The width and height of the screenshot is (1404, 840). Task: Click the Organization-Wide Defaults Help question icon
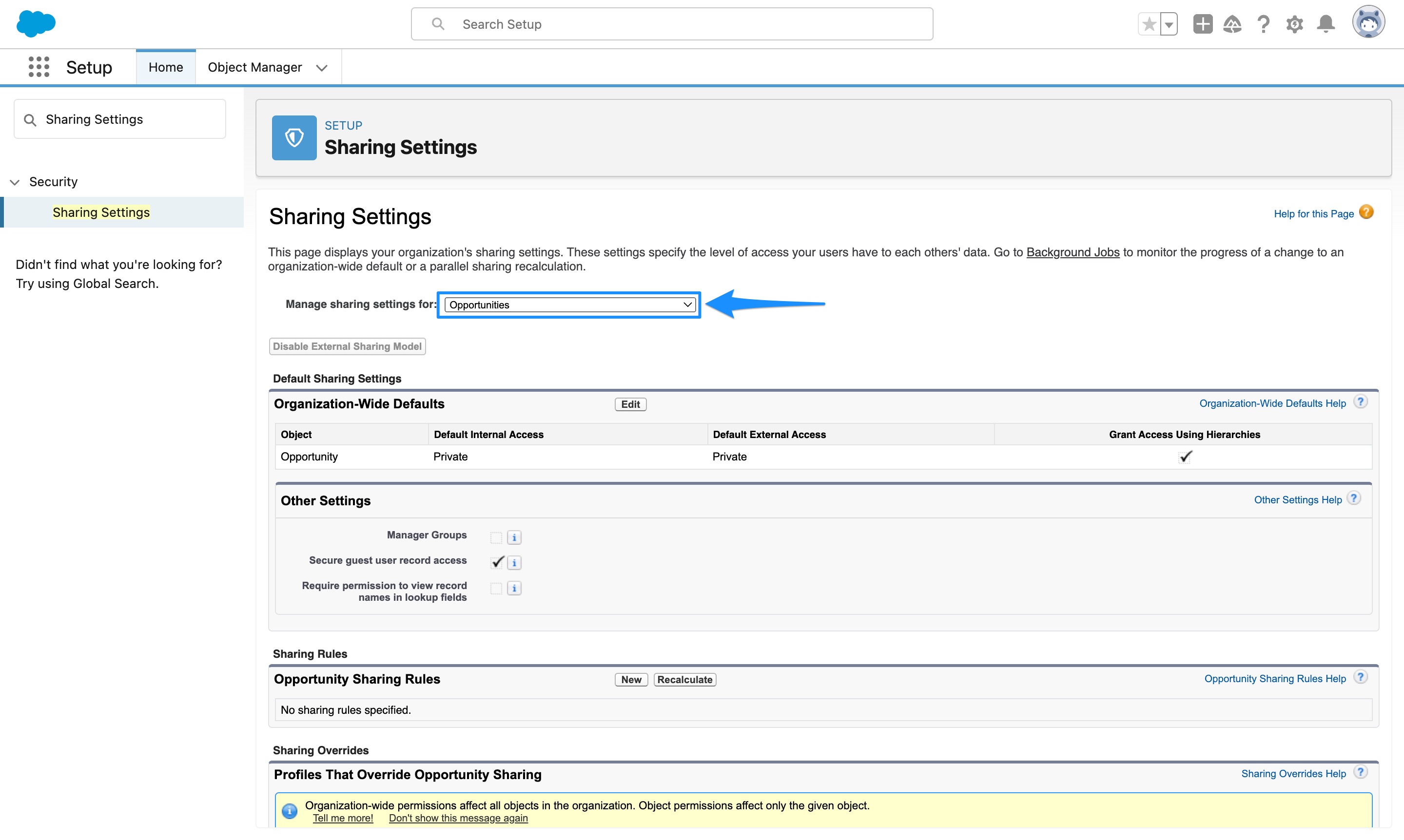[x=1361, y=402]
